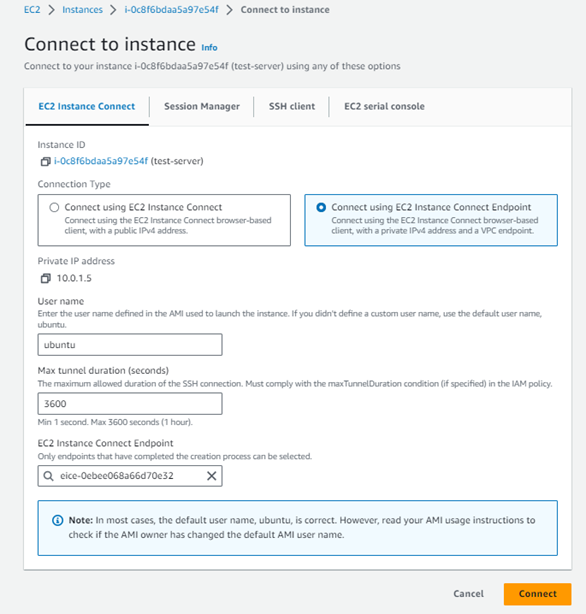Viewport: 586px width, 614px height.
Task: Open instance i-0c8f6bdaa5a97e54f breadcrumb link
Action: coord(172,10)
